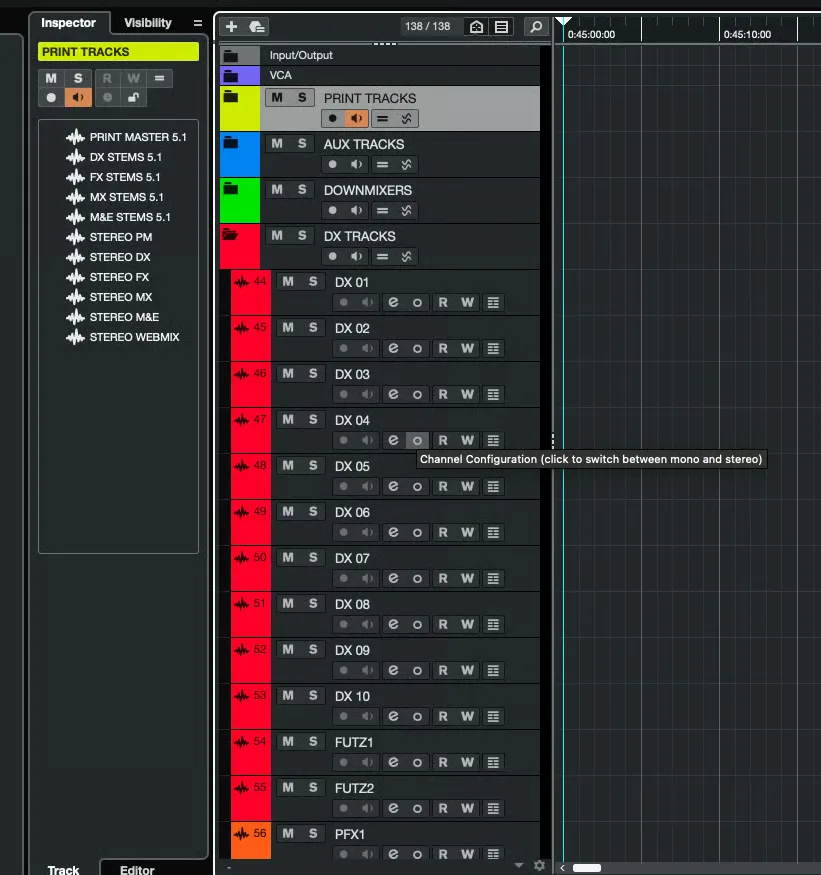Screen dimensions: 821x875
Task: Collapse the DX TRACKS folder icon
Action: click(x=230, y=234)
